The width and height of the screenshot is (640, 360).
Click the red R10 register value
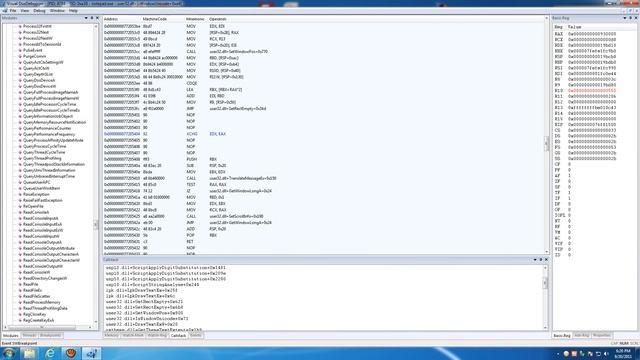592,91
